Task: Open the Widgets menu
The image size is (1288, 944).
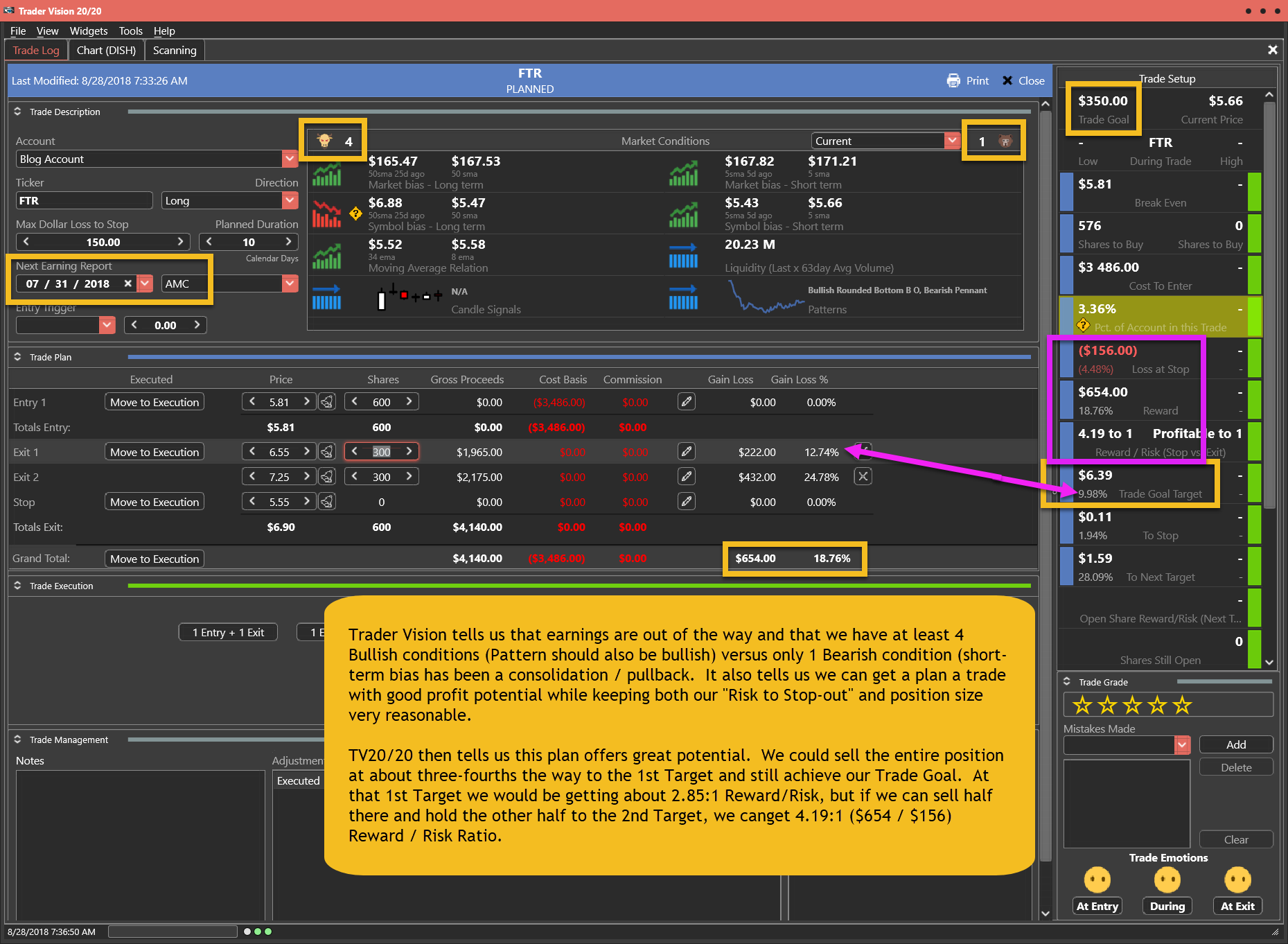Action: [x=89, y=31]
